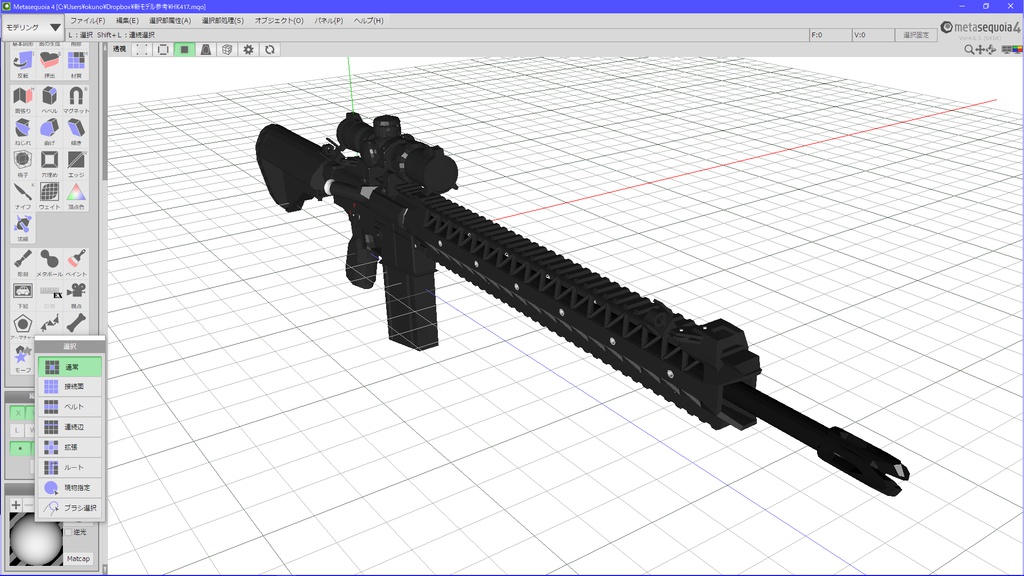Open viewport settings gear icon

tap(248, 50)
